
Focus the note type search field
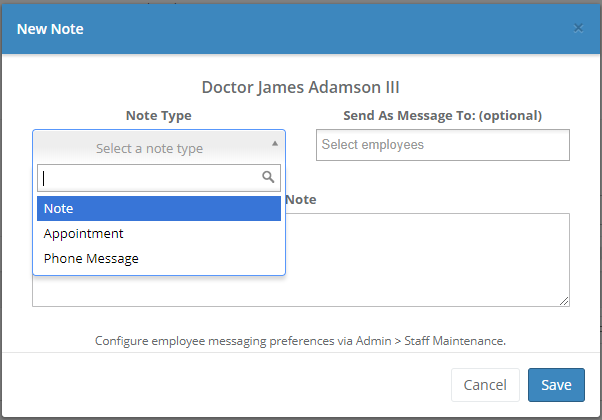click(148, 178)
